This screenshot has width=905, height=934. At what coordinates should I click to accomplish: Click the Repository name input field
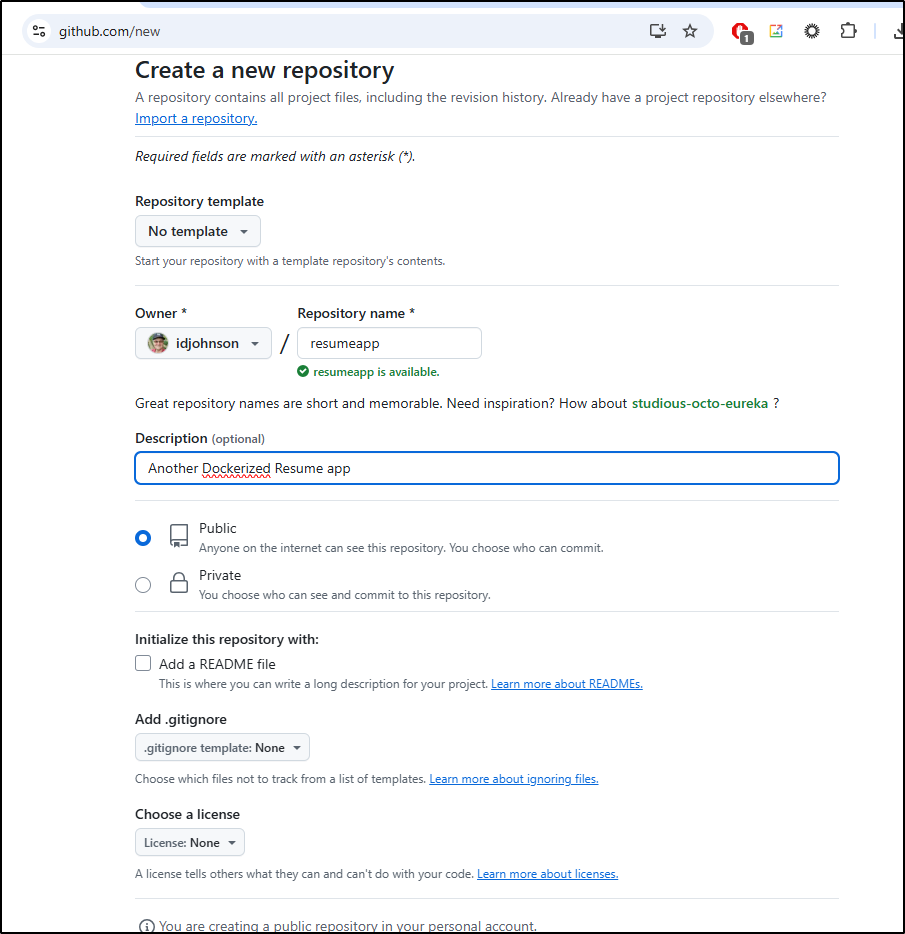click(x=389, y=343)
